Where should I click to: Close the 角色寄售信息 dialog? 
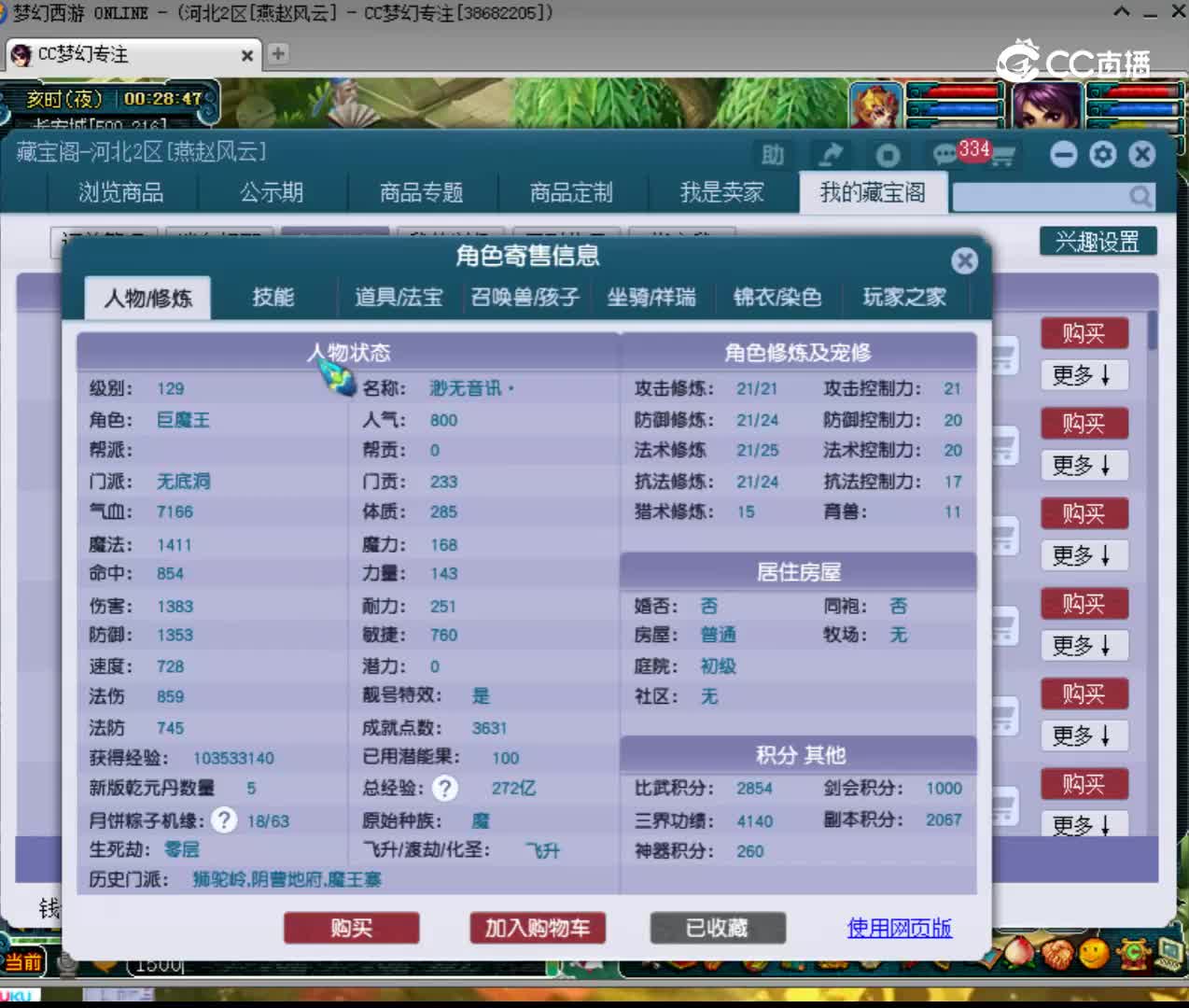point(964,260)
